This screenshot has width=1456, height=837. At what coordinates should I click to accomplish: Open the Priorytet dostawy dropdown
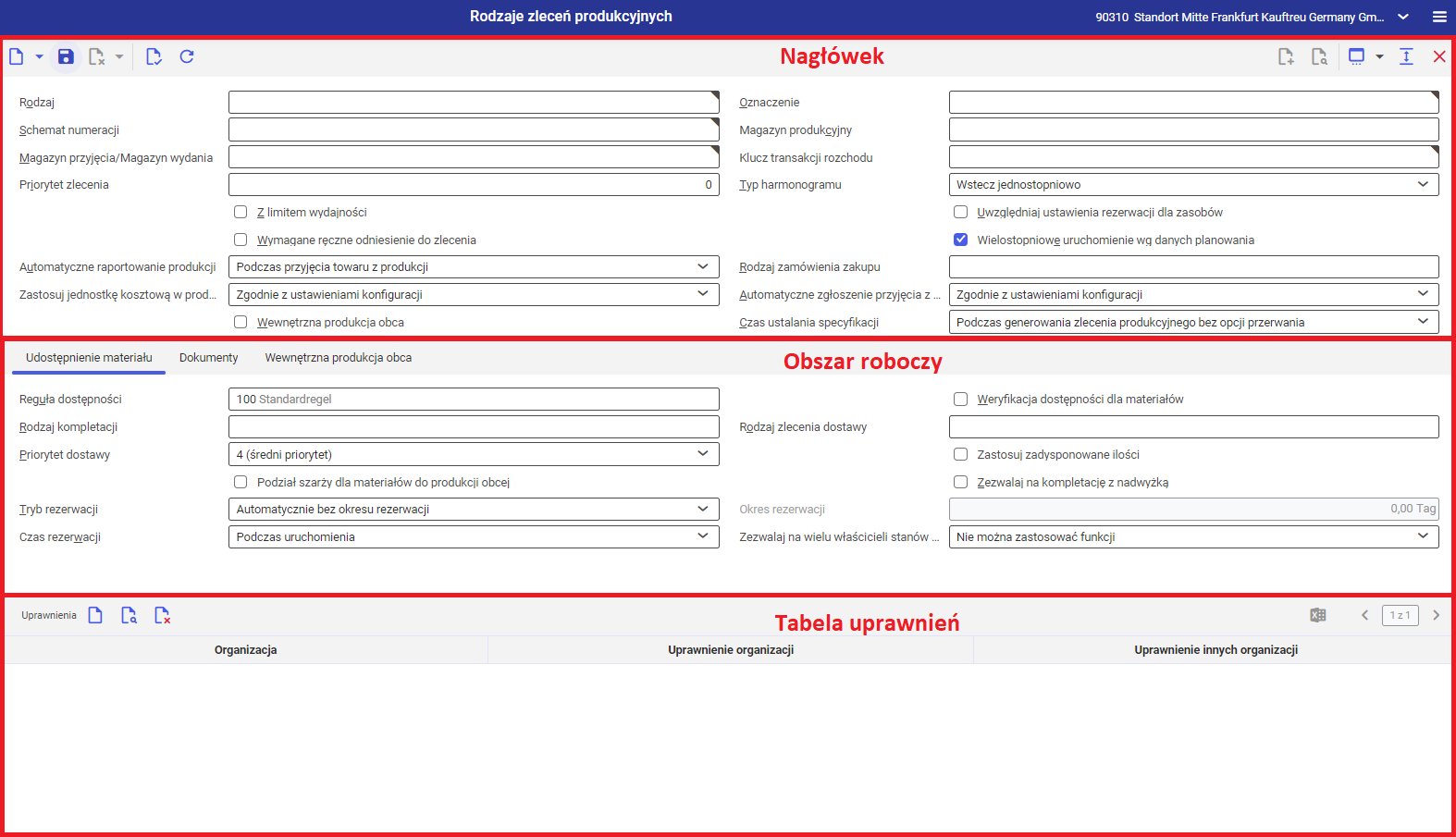[474, 454]
